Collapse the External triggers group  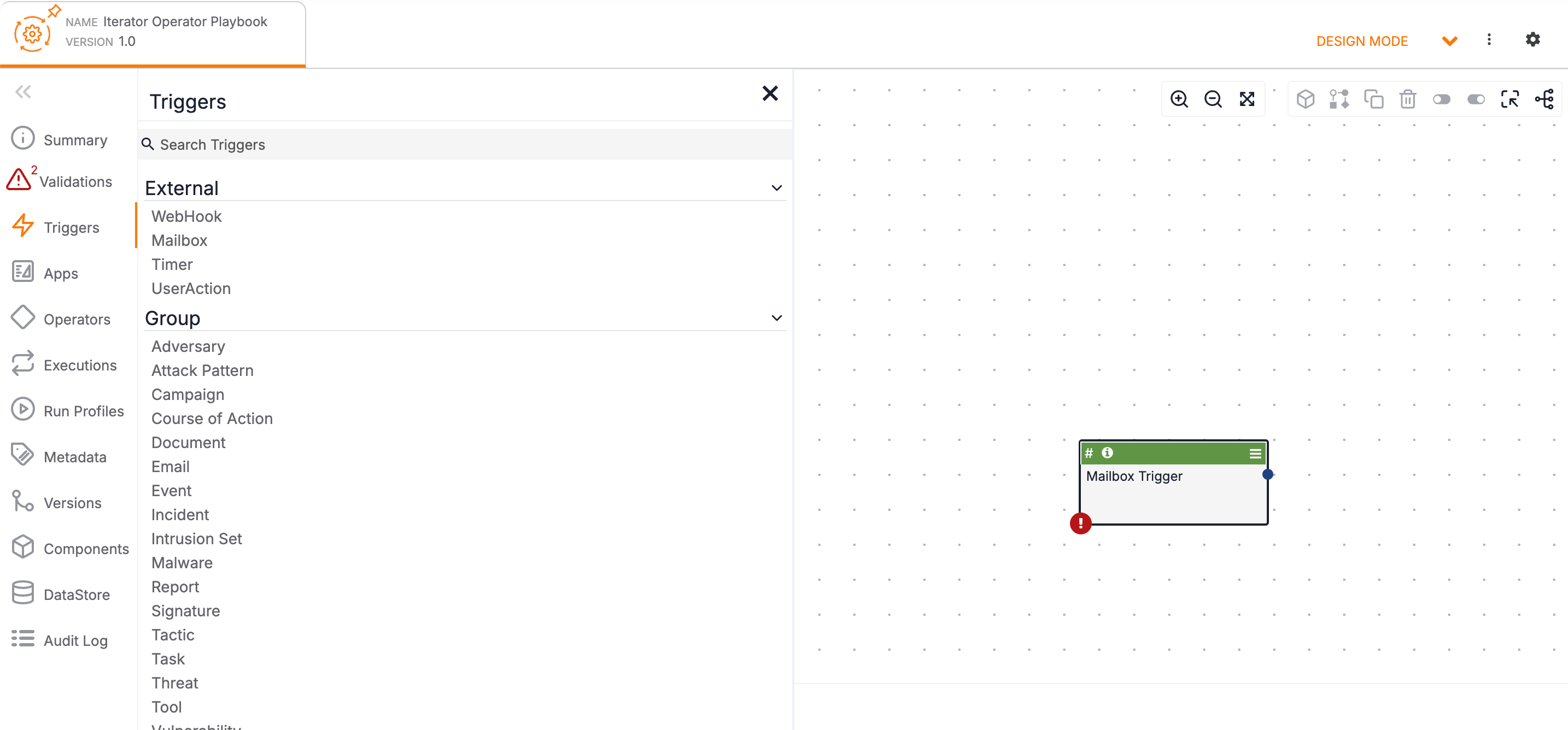coord(776,187)
